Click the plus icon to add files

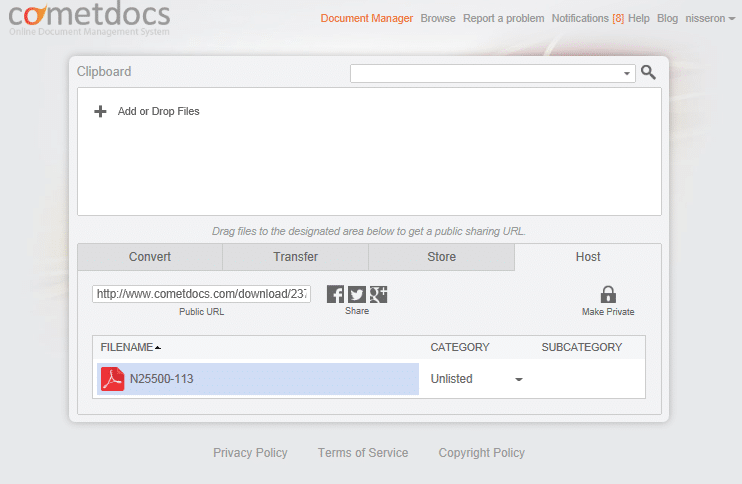pyautogui.click(x=100, y=112)
